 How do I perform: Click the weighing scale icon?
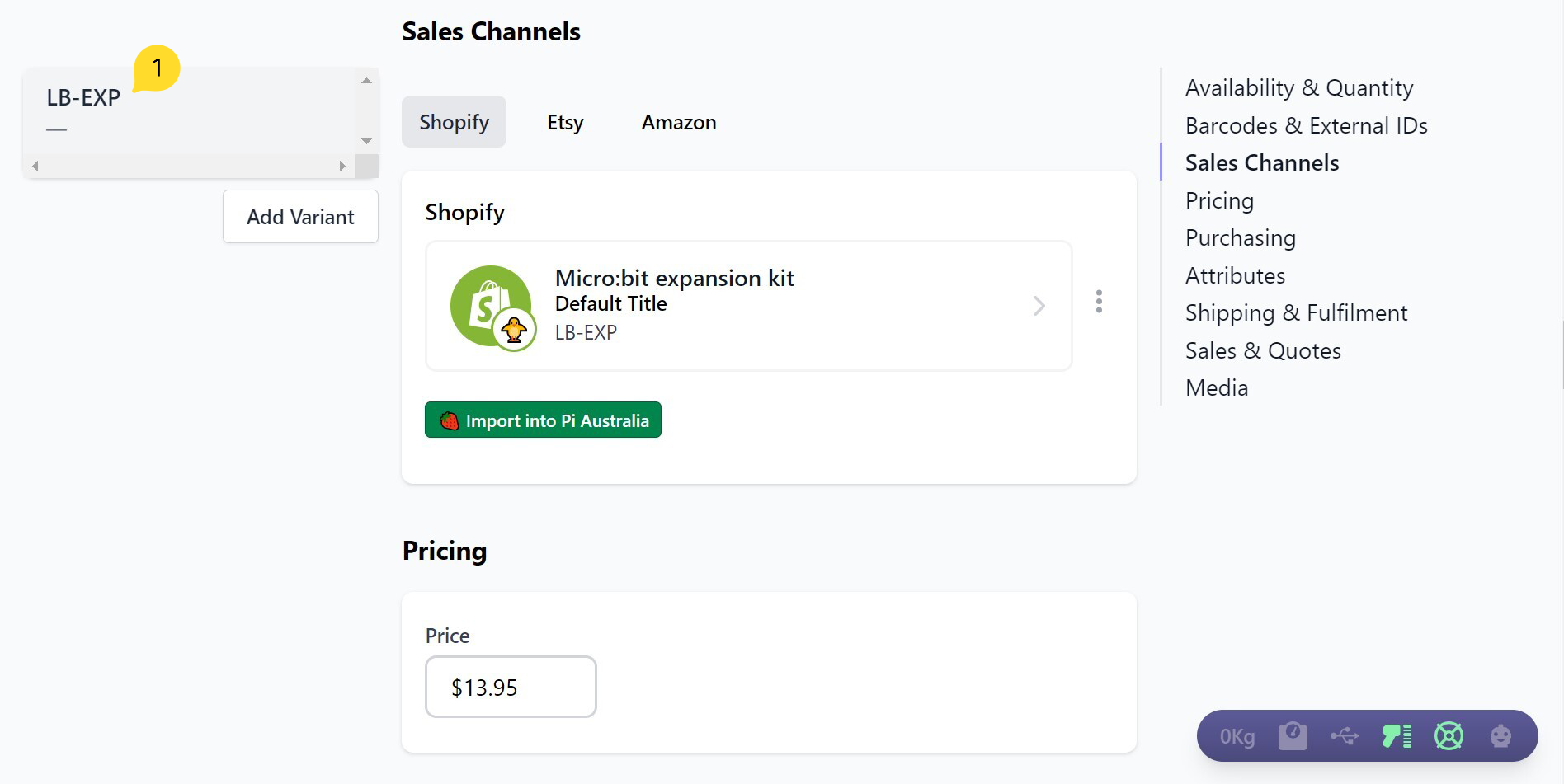(1293, 735)
